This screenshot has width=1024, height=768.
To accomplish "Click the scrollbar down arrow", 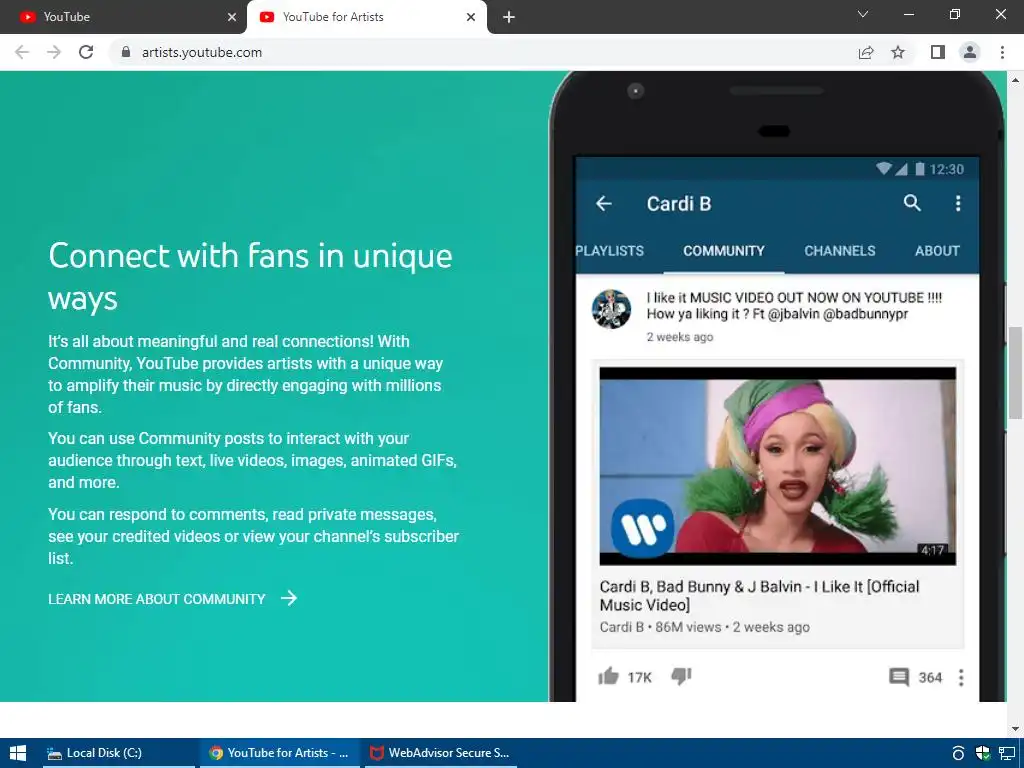I will point(1015,729).
